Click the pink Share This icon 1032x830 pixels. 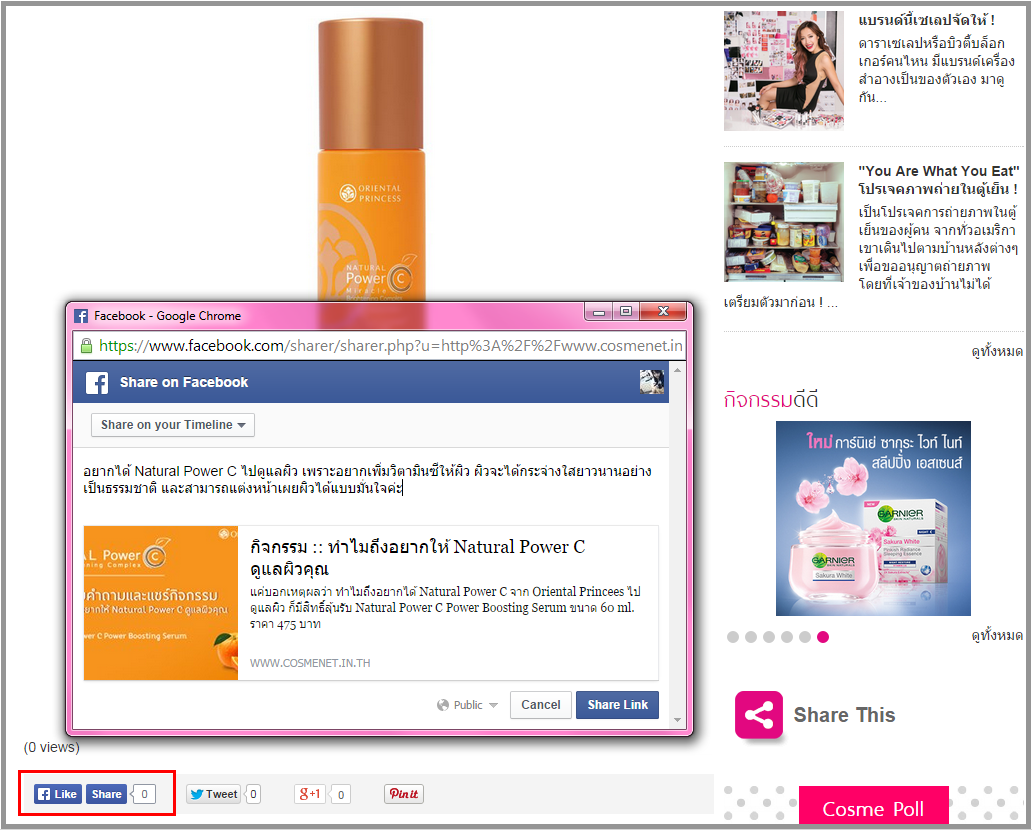pyautogui.click(x=759, y=715)
